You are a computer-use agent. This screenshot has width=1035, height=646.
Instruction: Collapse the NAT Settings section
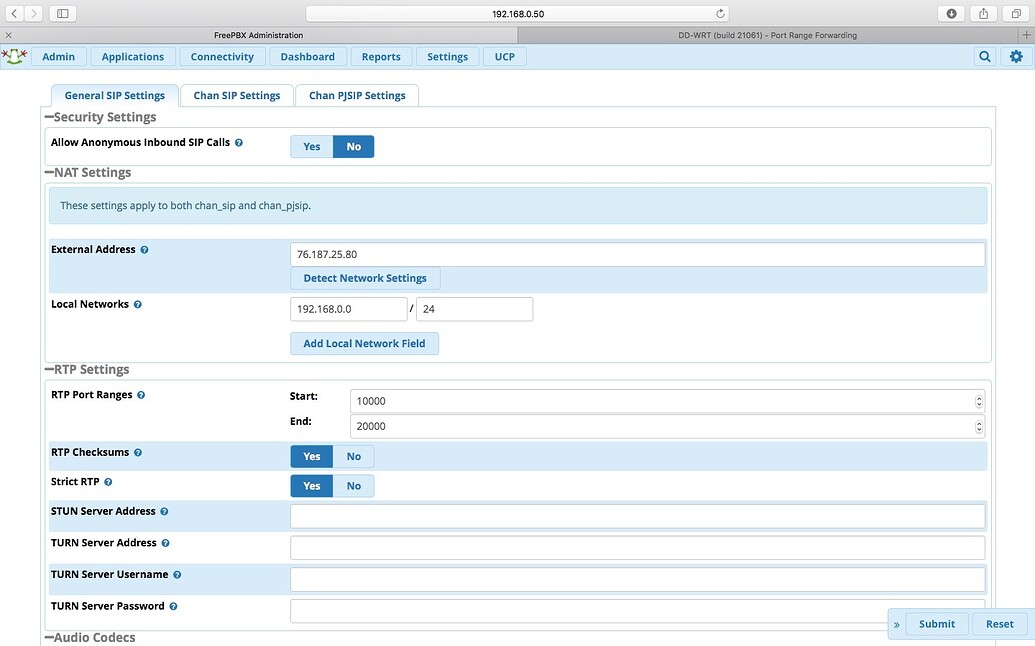tap(49, 172)
